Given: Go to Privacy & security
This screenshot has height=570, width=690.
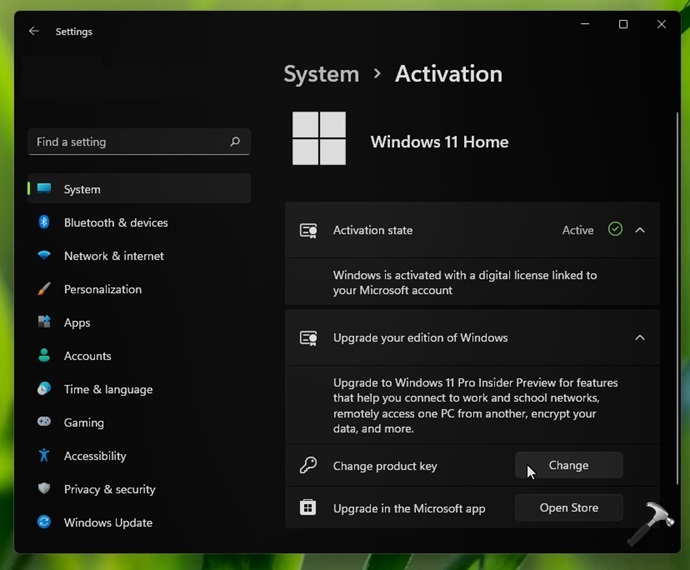Looking at the screenshot, I should tap(139, 489).
